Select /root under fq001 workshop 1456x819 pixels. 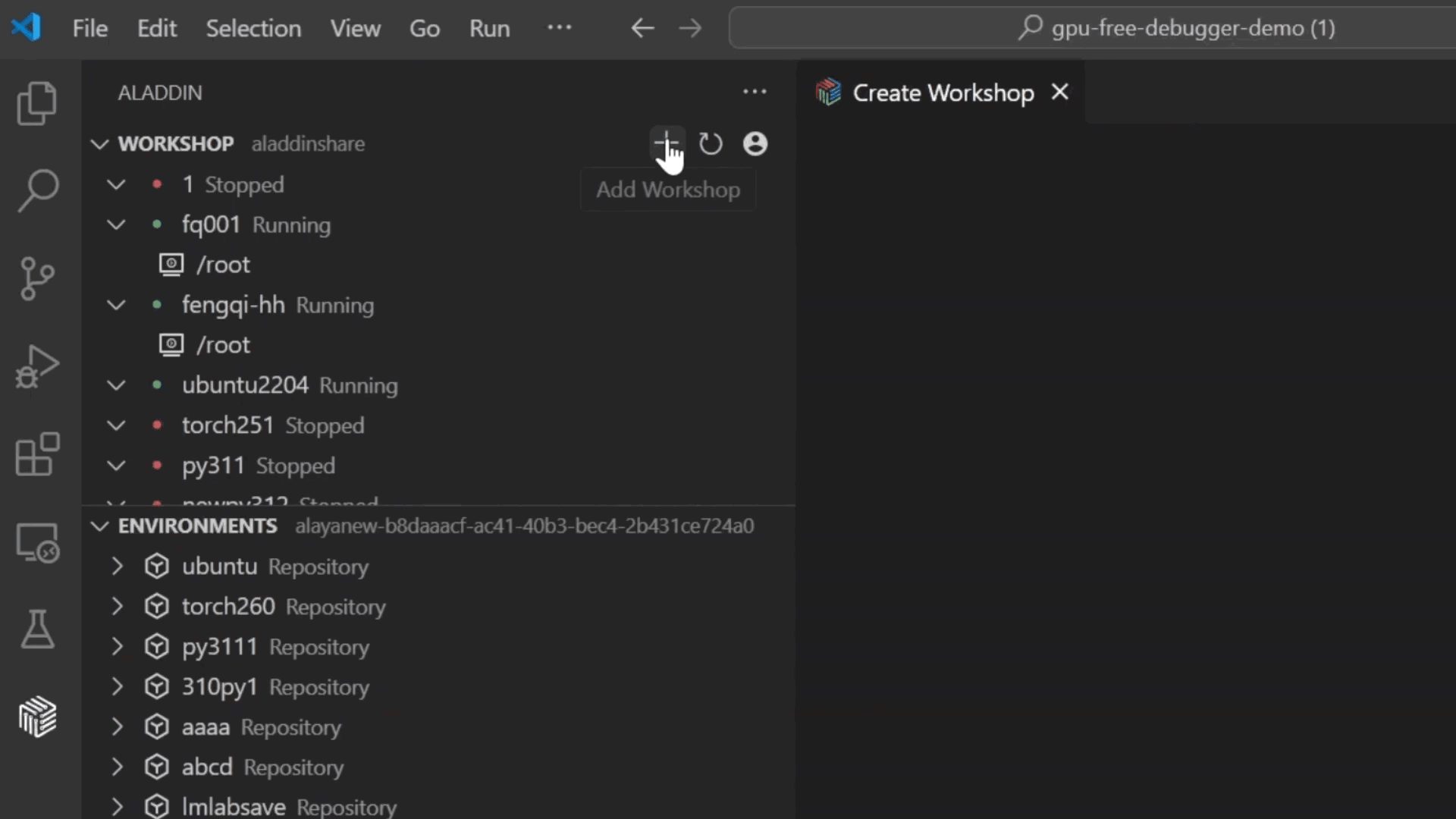(222, 265)
